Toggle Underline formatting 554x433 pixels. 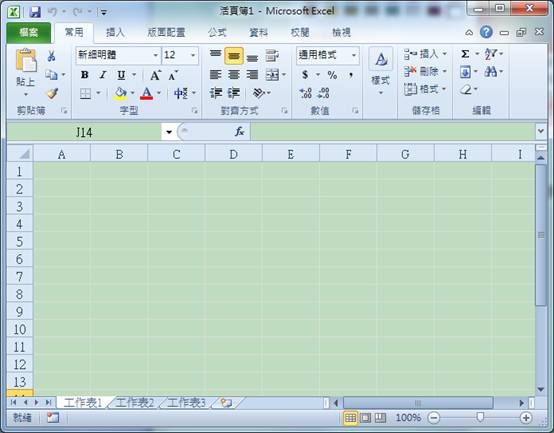pyautogui.click(x=121, y=75)
